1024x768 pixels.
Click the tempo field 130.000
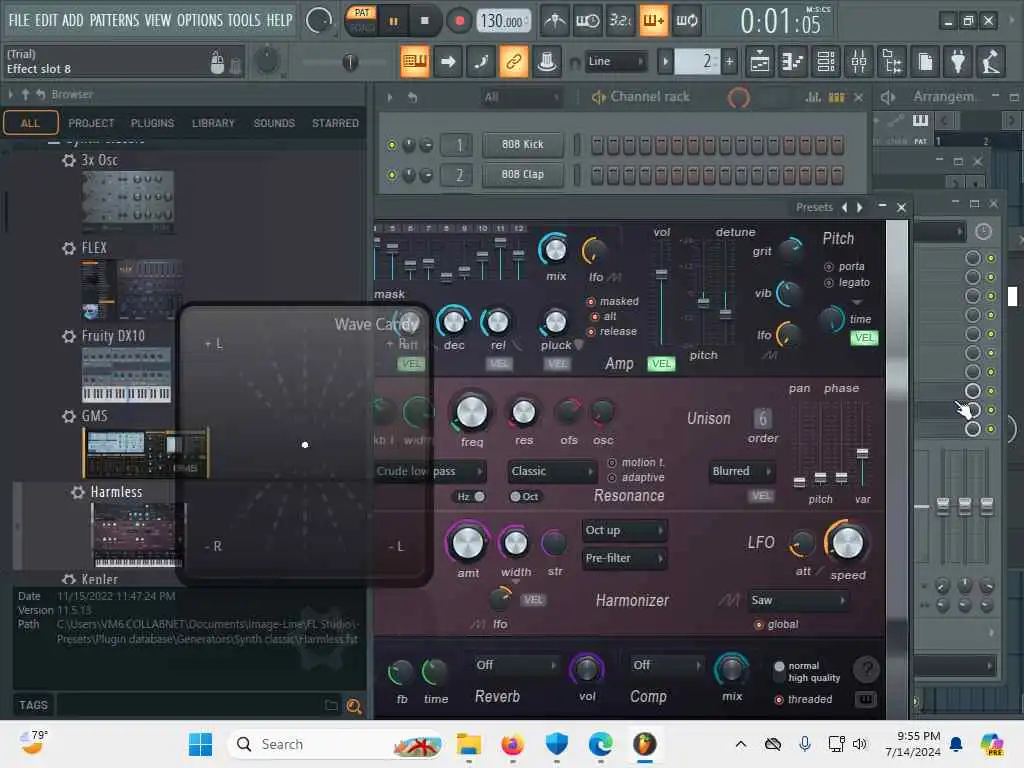tap(502, 22)
